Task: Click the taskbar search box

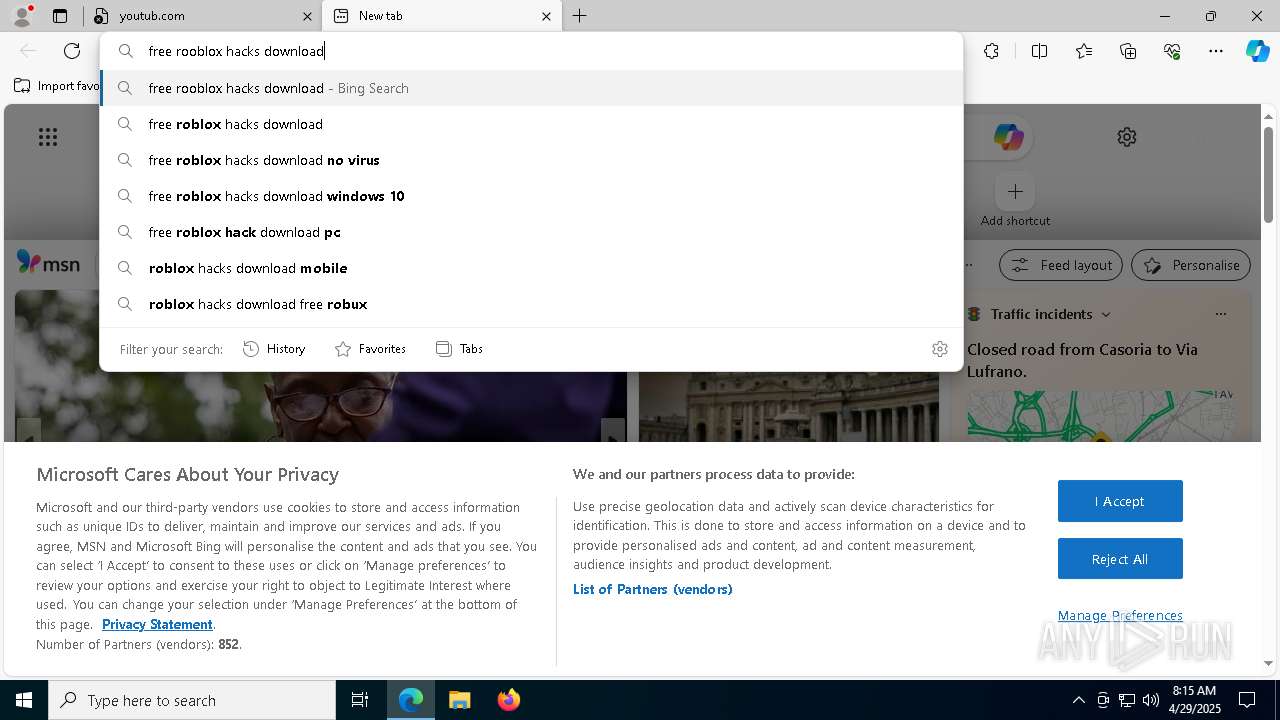Action: click(192, 700)
